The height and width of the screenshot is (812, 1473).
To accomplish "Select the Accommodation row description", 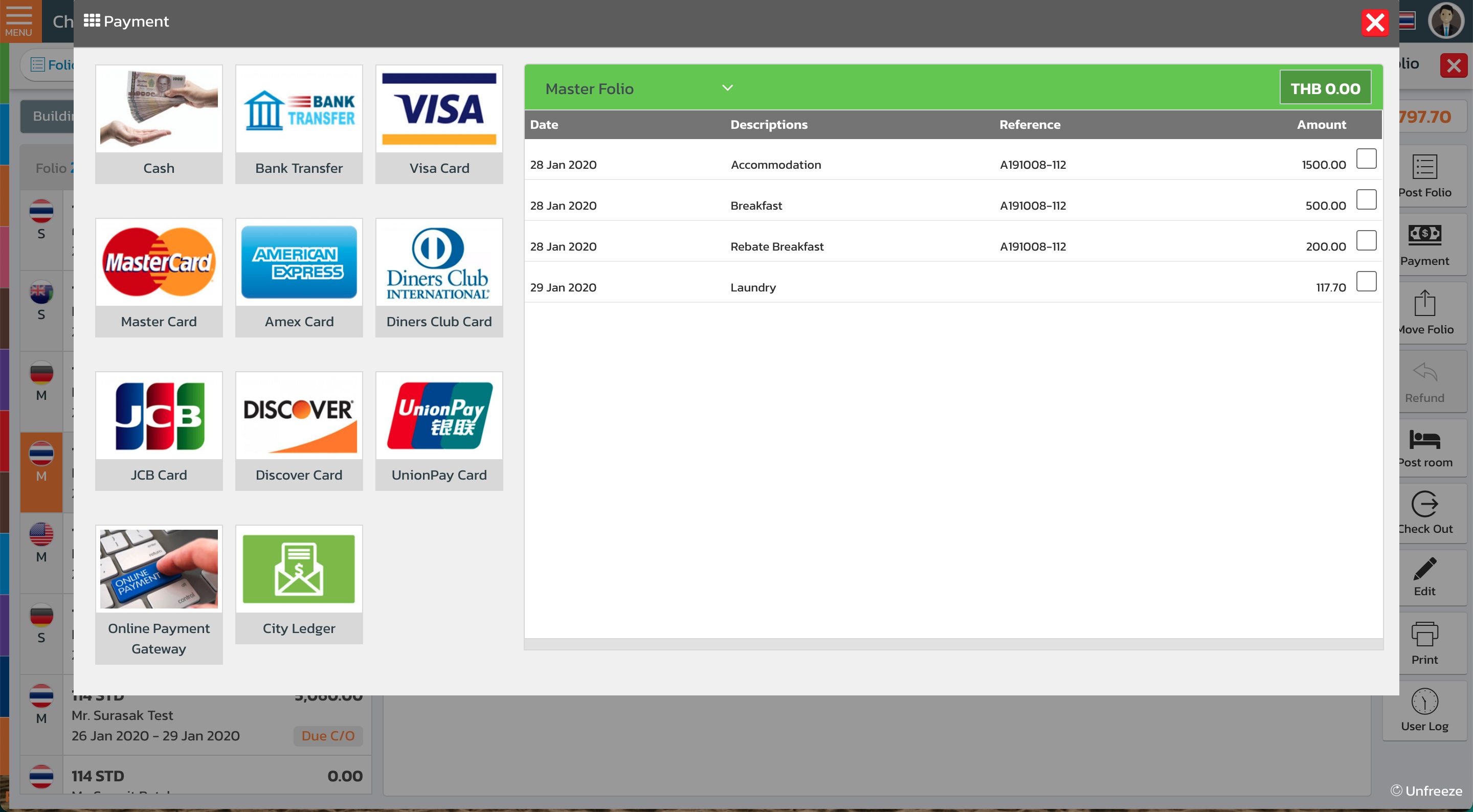I will click(775, 165).
